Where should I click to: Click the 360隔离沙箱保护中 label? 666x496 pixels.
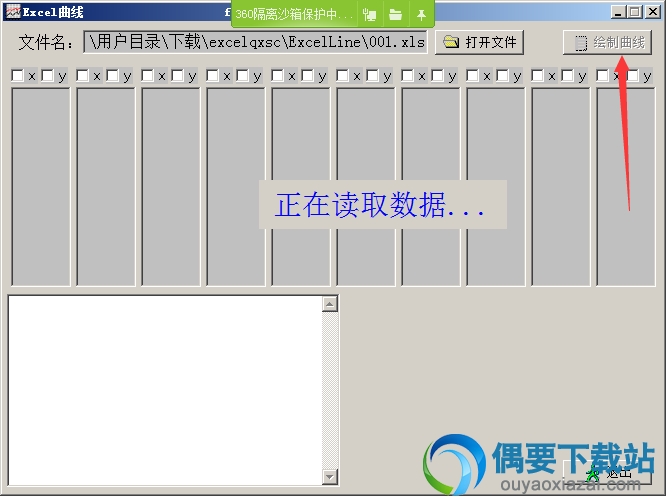294,14
